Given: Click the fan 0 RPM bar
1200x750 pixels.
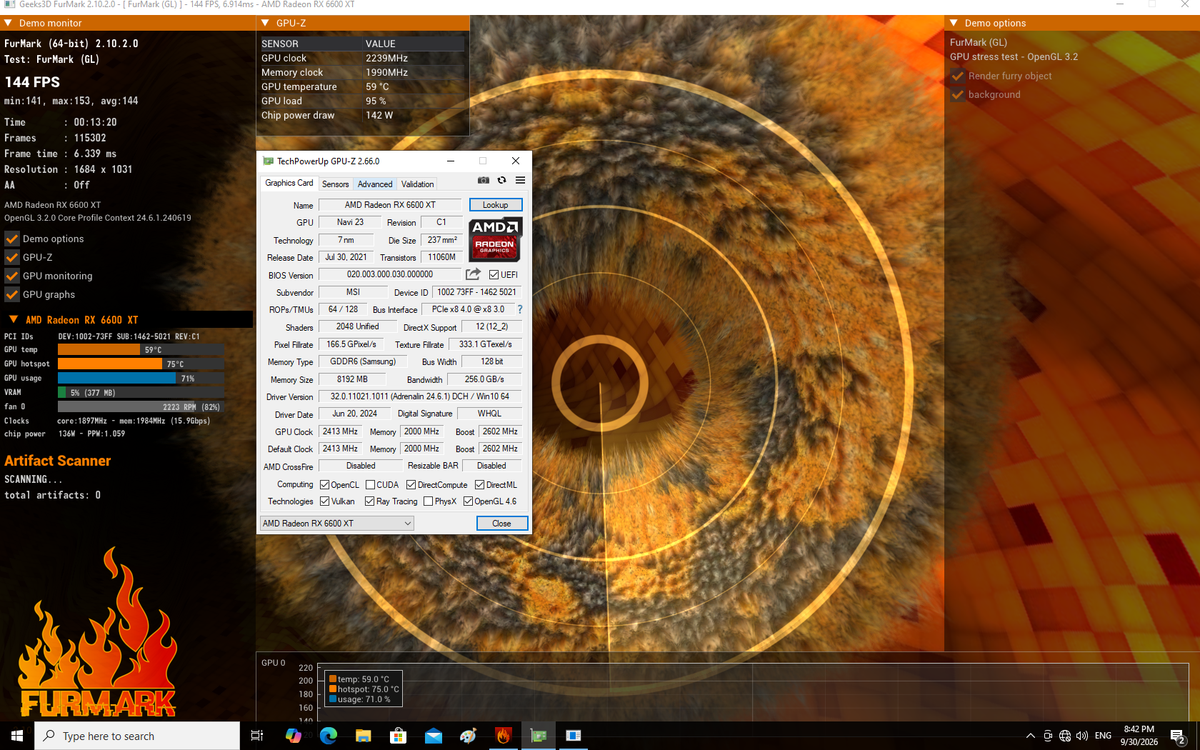Looking at the screenshot, I should pos(140,407).
